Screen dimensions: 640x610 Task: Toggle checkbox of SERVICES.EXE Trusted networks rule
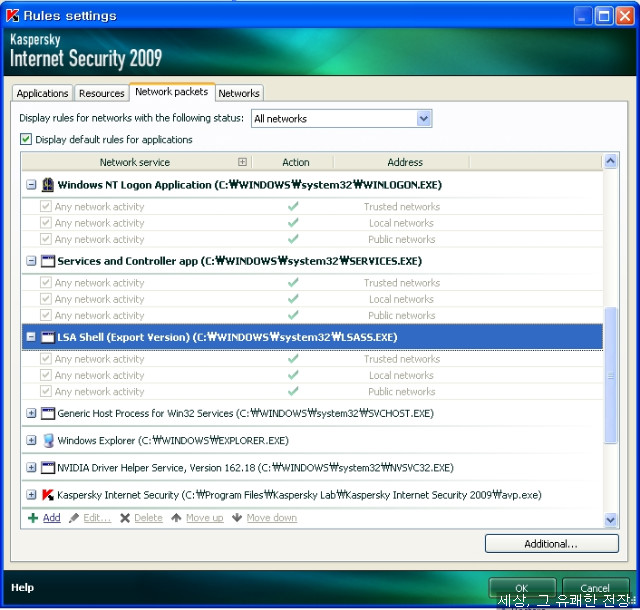46,282
